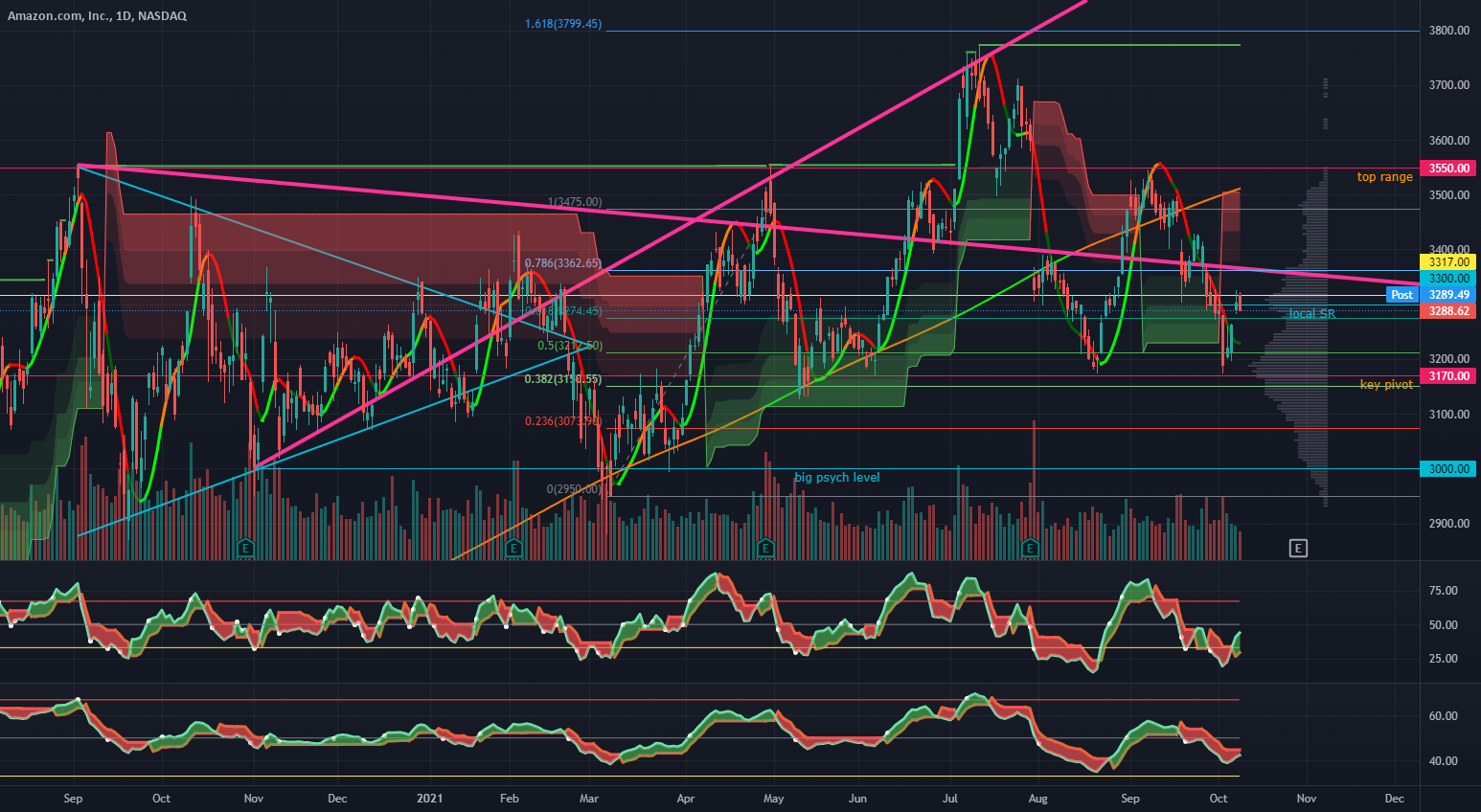1481x812 pixels.
Task: Click 3200.00 on the price axis
Action: (1448, 360)
